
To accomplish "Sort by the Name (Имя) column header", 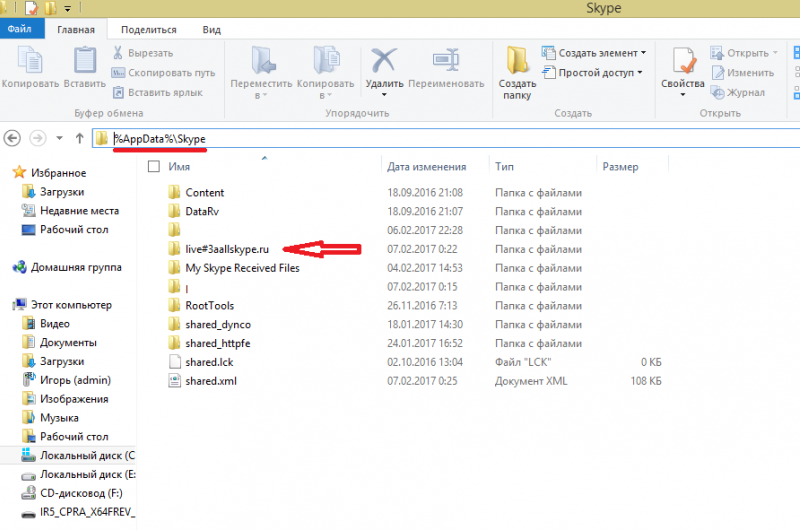I will [x=179, y=167].
